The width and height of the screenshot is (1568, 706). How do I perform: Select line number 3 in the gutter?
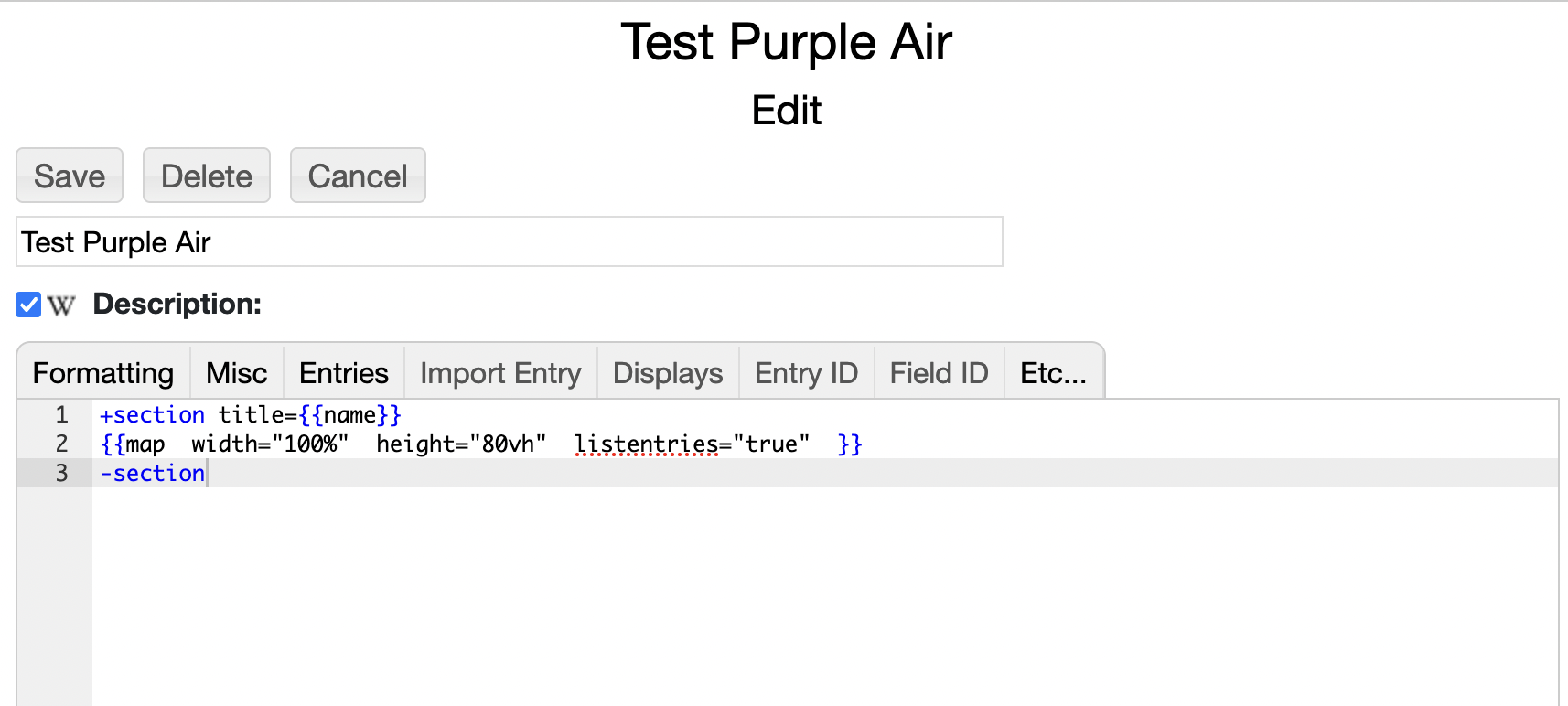(61, 473)
